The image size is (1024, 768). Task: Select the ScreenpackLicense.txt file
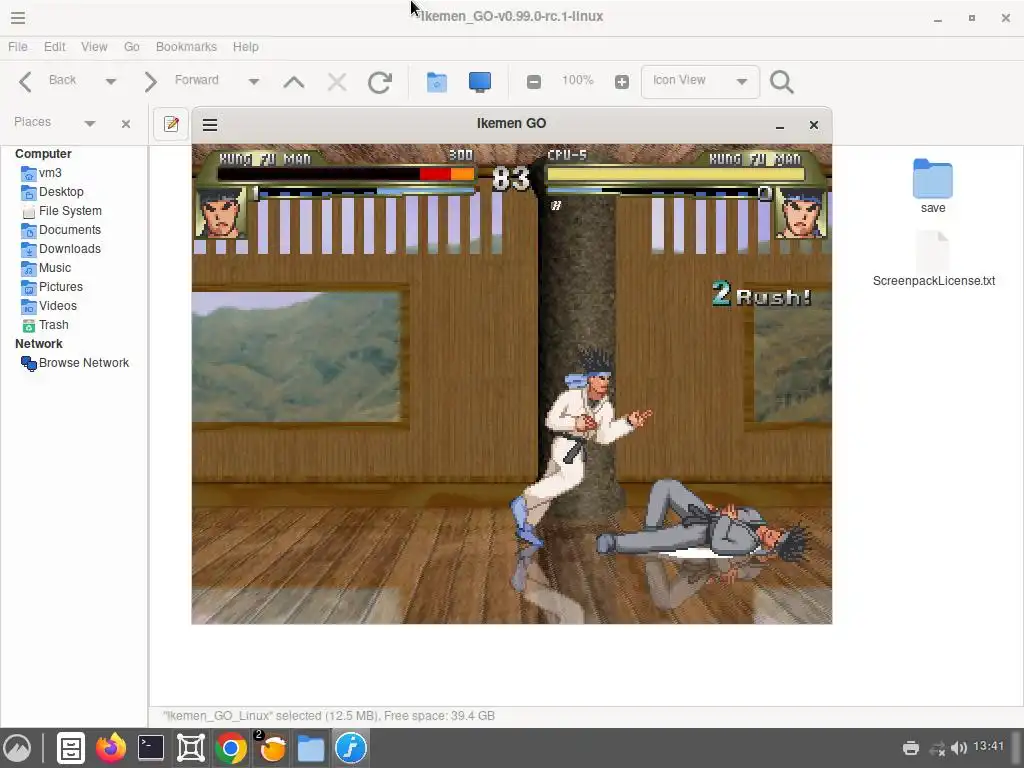point(933,259)
